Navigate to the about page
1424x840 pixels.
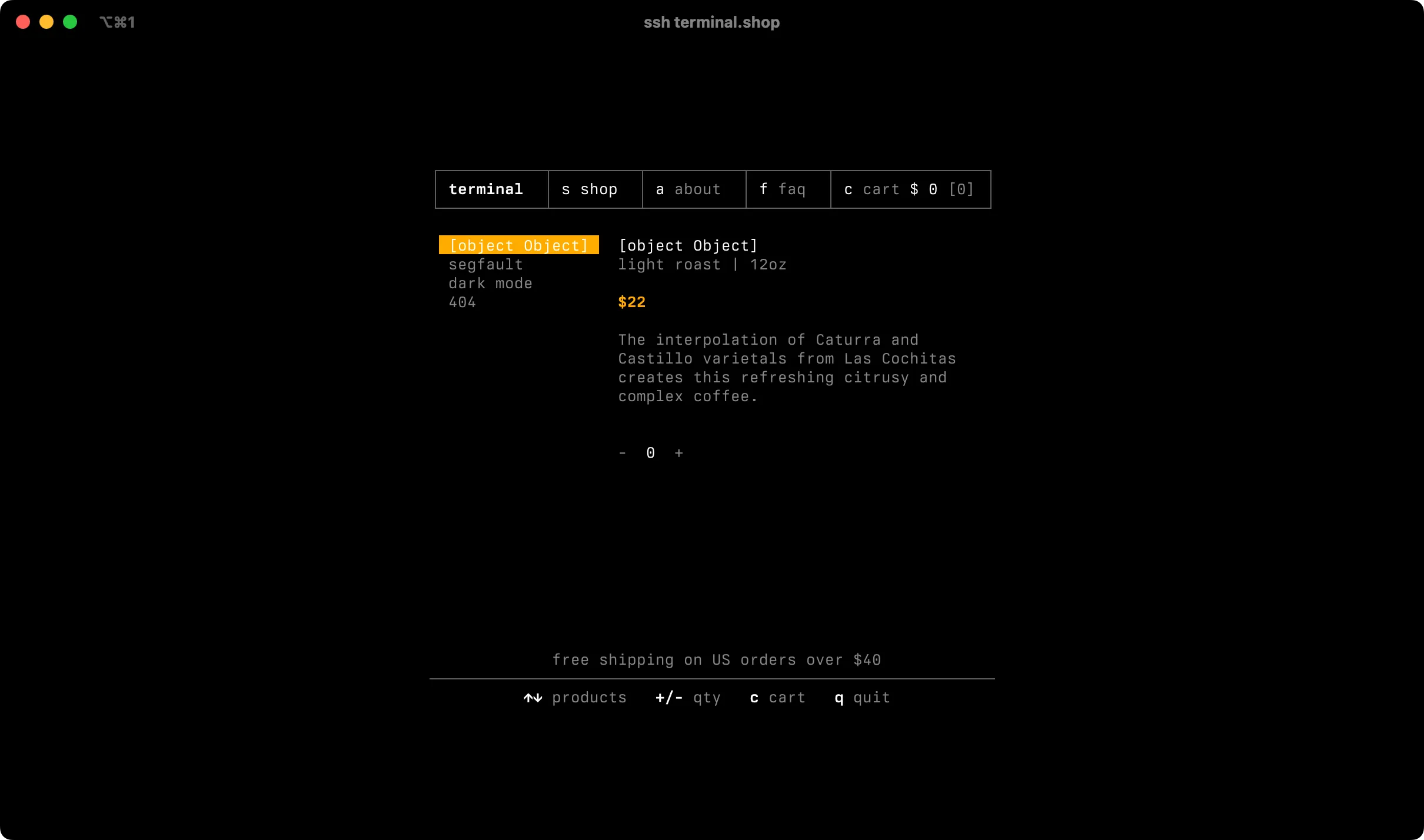[693, 189]
